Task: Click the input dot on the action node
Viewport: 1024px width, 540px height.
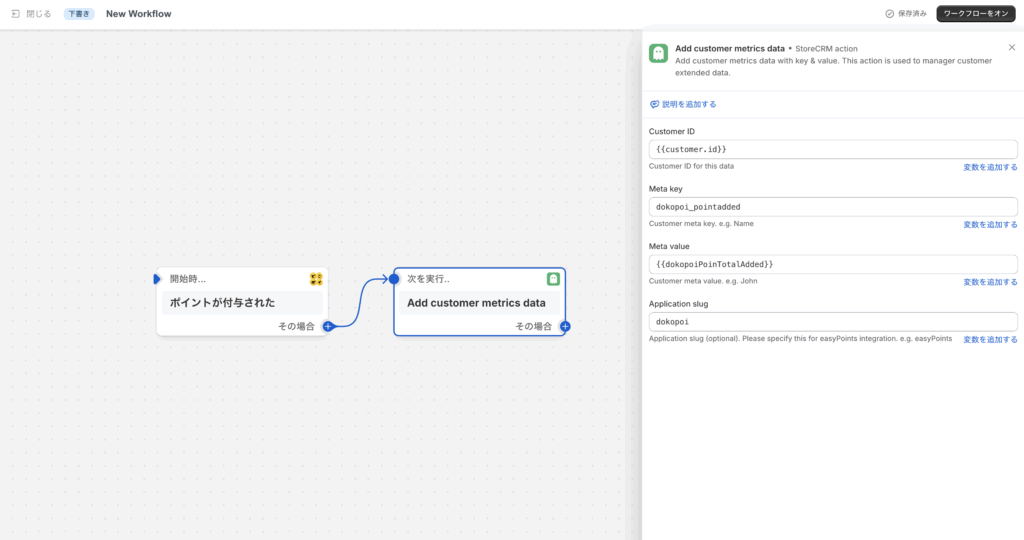Action: (x=394, y=279)
